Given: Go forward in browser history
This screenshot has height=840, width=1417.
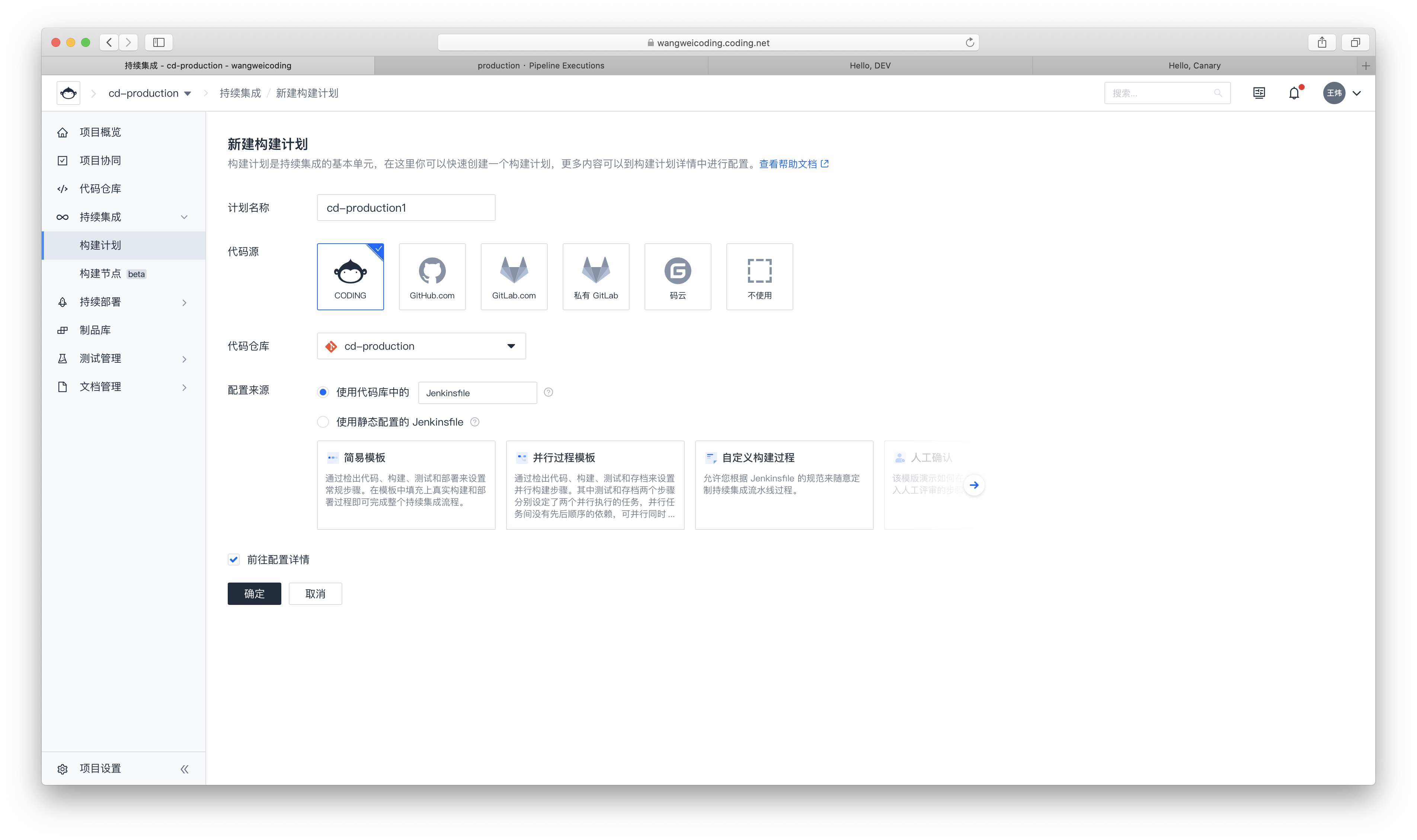Looking at the screenshot, I should [x=128, y=42].
